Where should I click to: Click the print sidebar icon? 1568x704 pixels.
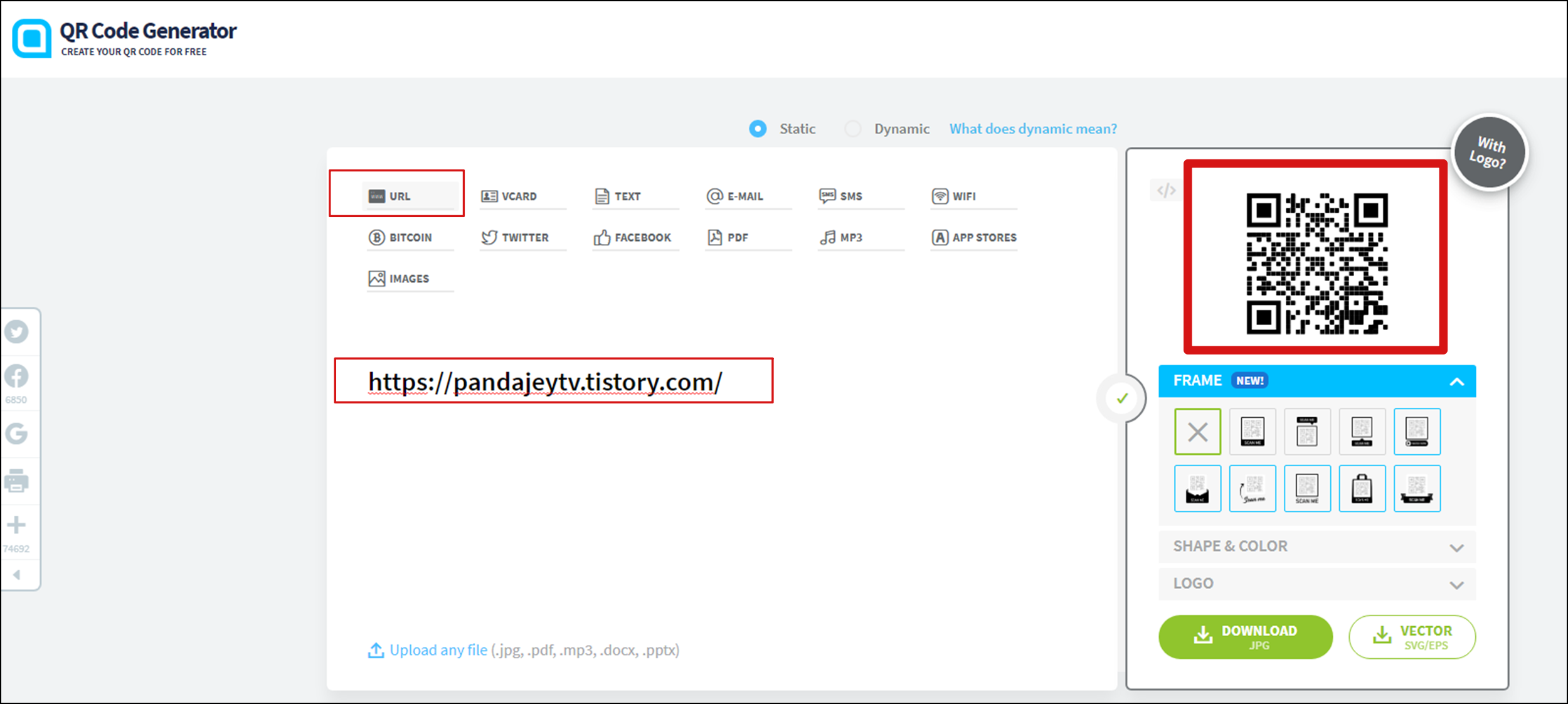(x=17, y=481)
